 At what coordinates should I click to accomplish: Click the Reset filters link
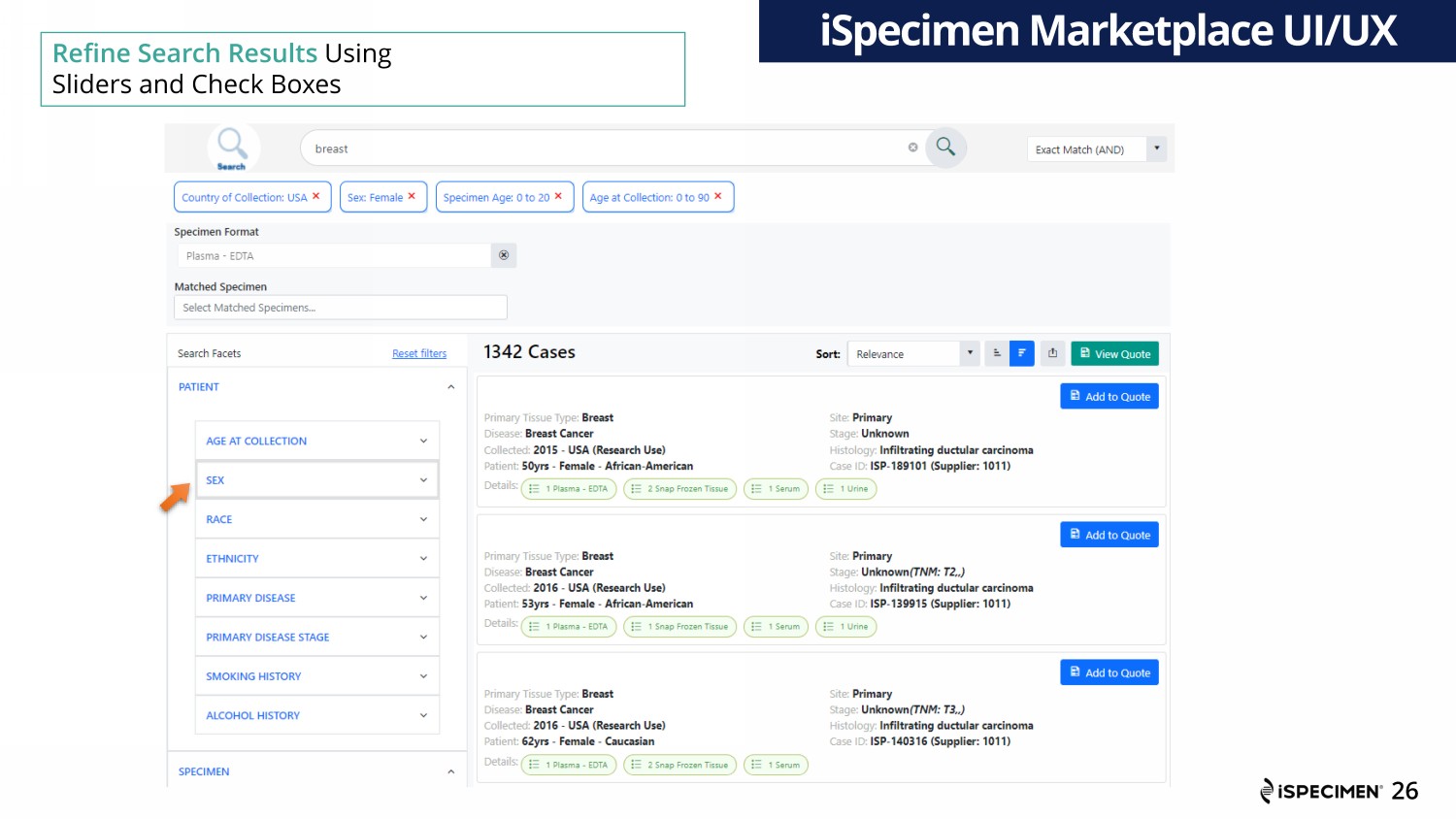coord(419,354)
